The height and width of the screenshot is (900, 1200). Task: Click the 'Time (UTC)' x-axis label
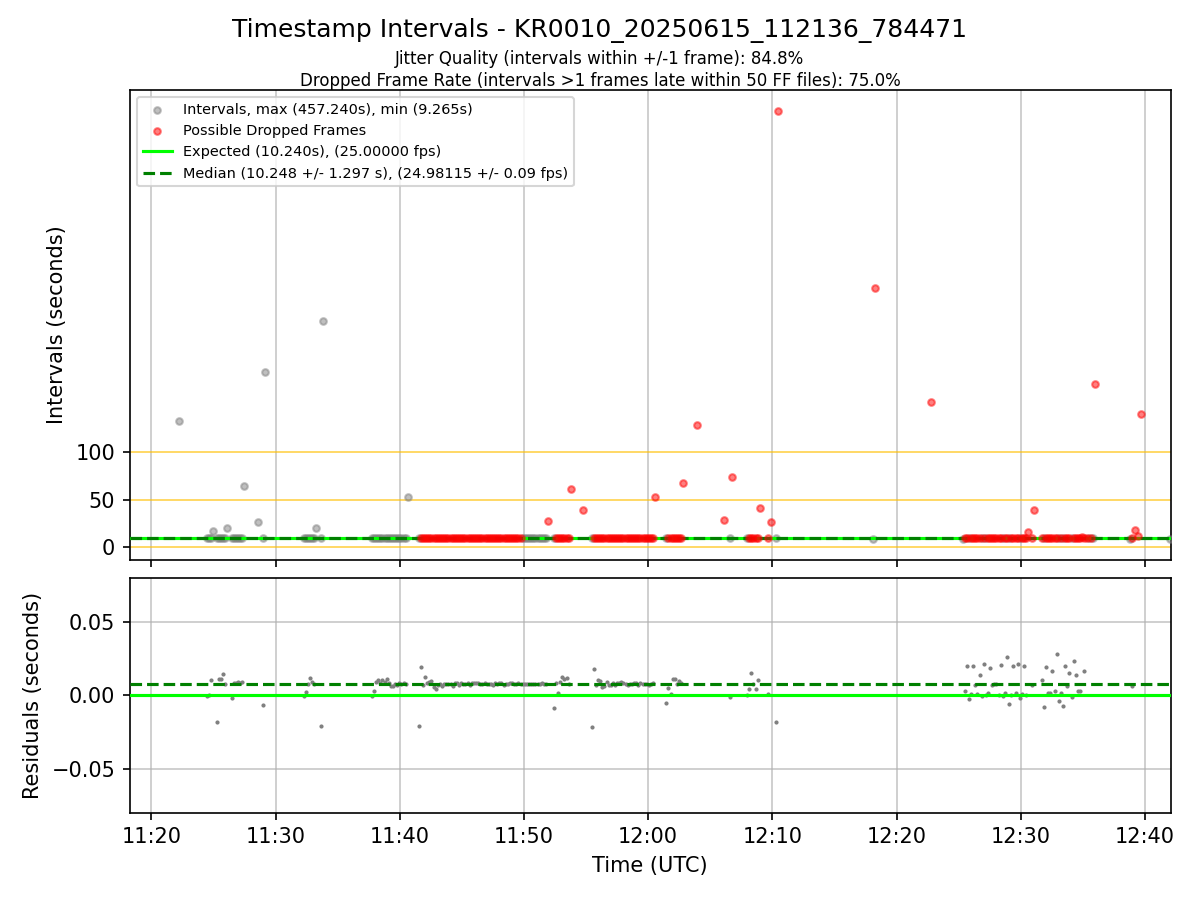click(x=650, y=865)
